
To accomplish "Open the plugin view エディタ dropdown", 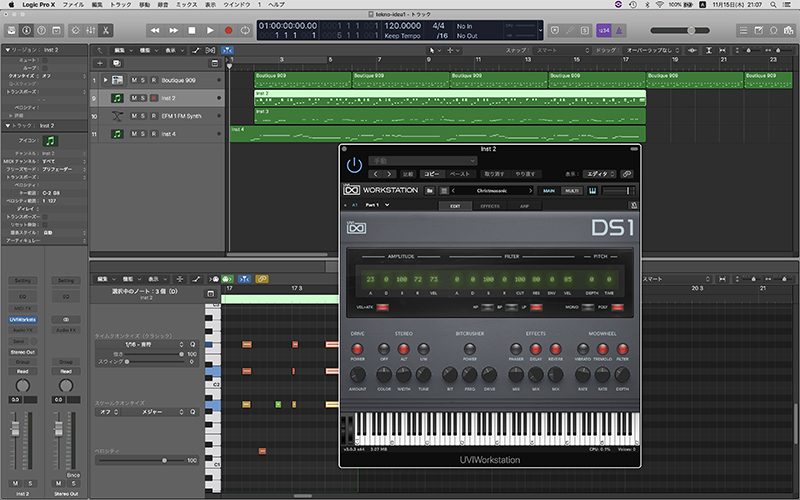I will 599,174.
